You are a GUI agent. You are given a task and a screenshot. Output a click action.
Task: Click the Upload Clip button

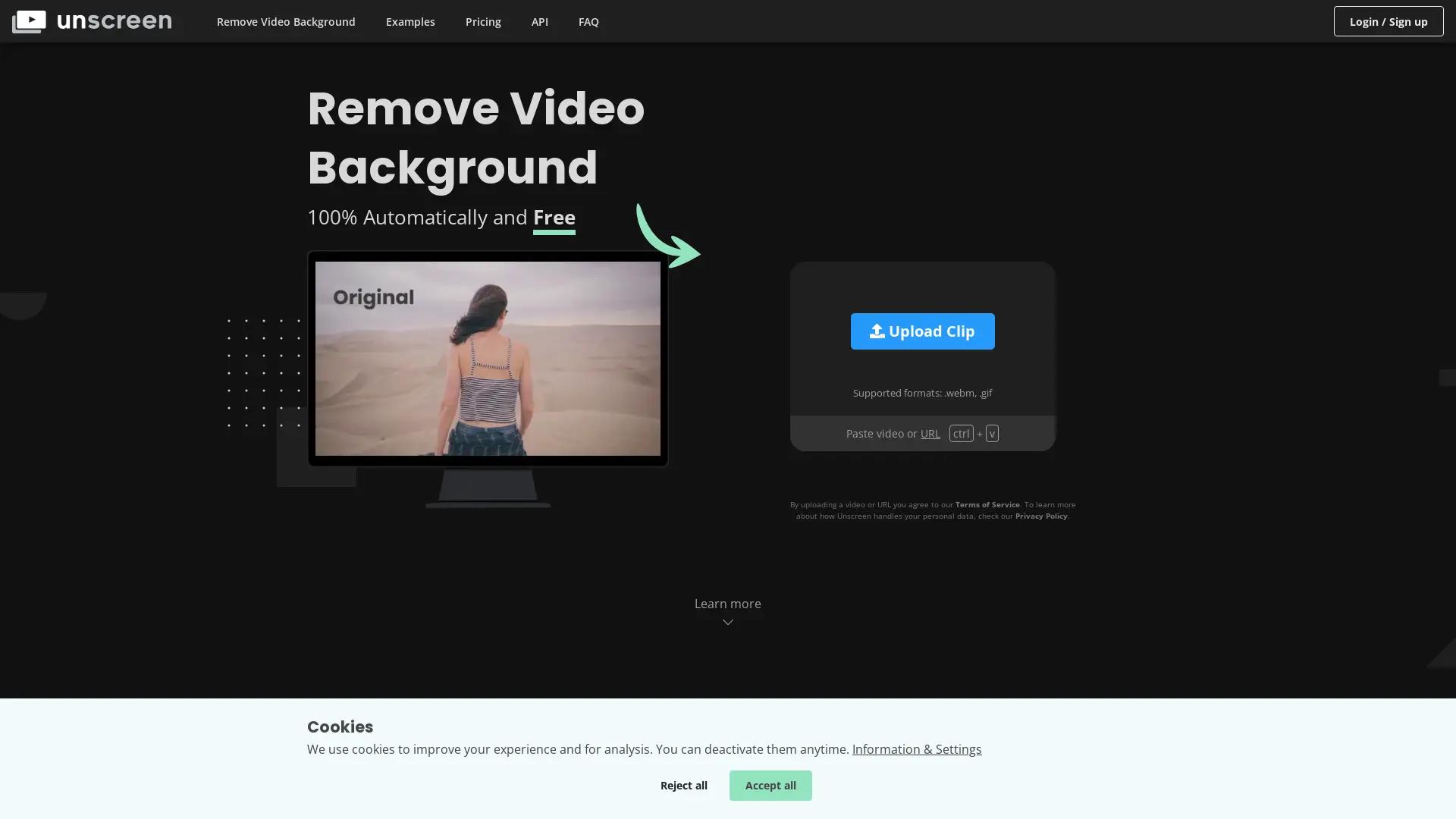(x=922, y=331)
